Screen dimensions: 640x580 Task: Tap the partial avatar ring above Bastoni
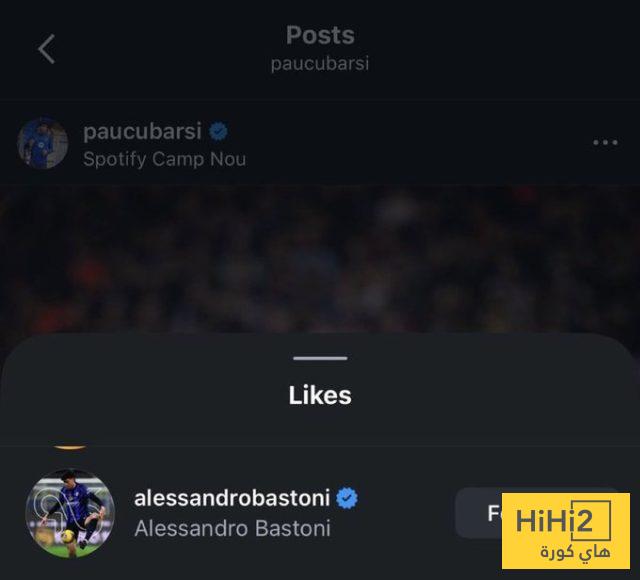[x=70, y=448]
